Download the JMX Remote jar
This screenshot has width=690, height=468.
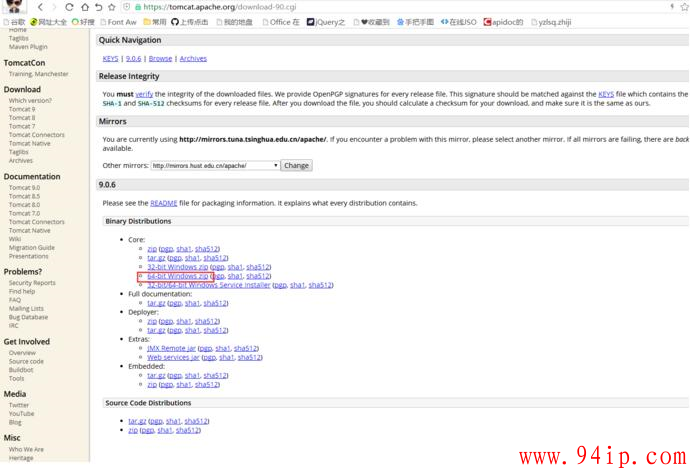(x=172, y=348)
